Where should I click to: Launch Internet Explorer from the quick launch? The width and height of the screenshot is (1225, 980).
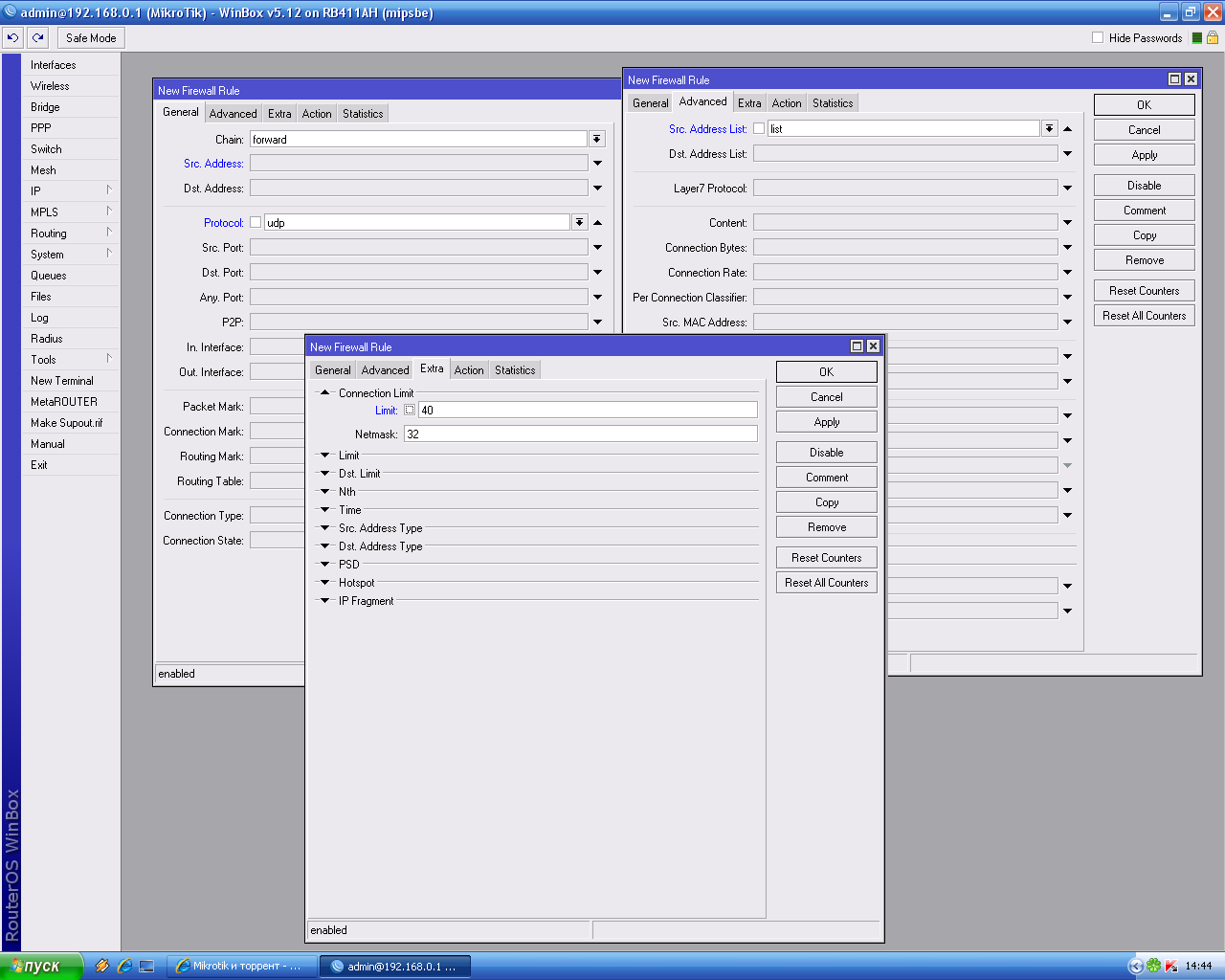(124, 967)
